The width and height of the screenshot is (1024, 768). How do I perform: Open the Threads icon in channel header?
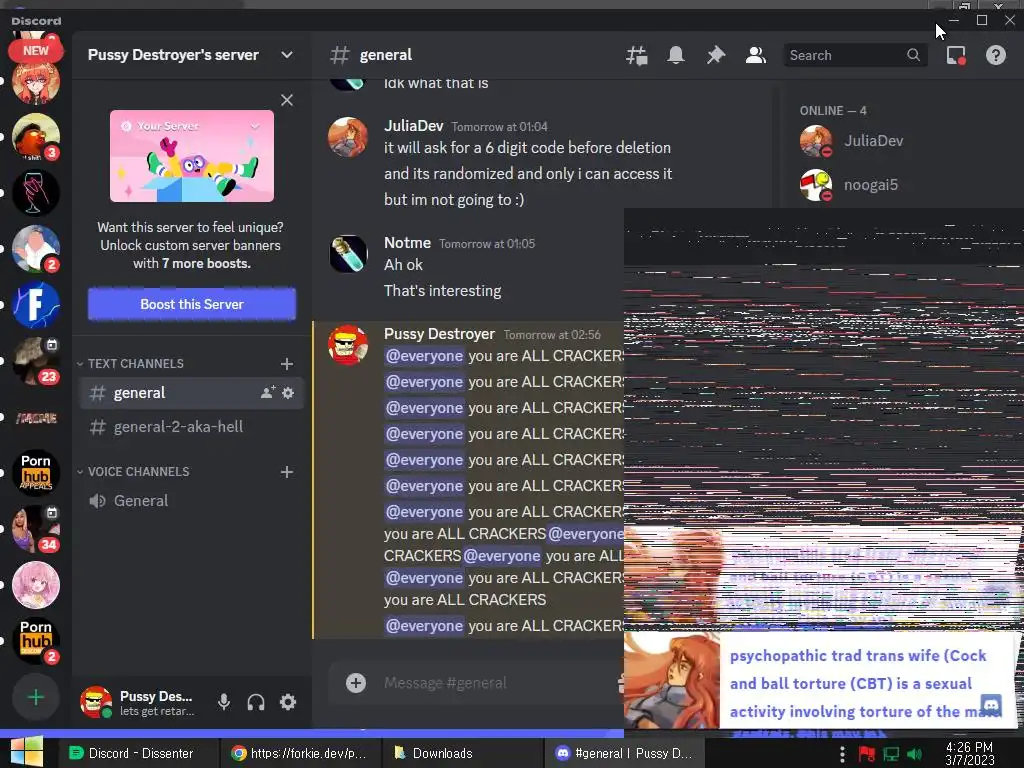tap(636, 56)
